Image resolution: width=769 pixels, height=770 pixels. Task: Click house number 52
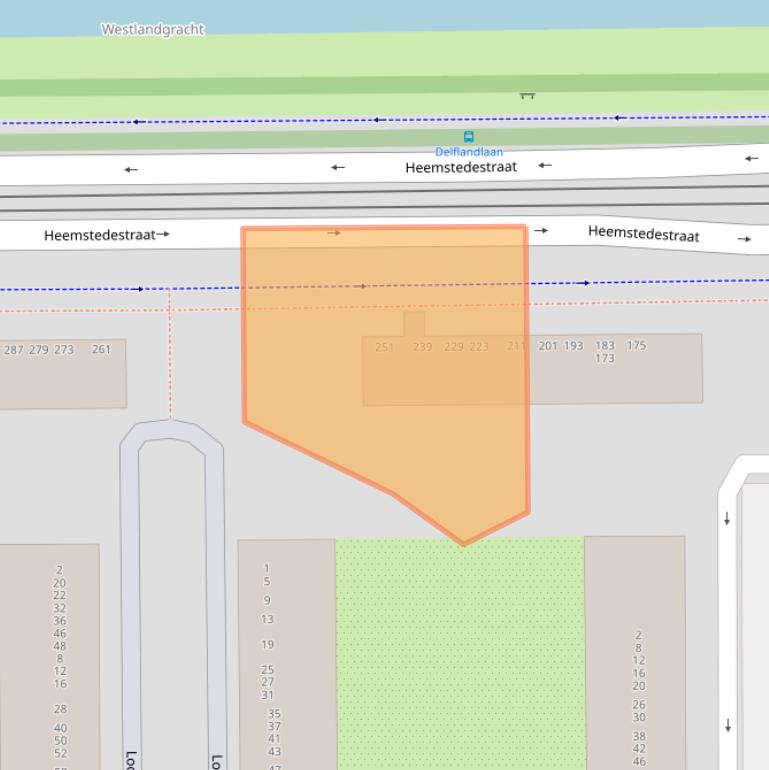point(60,753)
